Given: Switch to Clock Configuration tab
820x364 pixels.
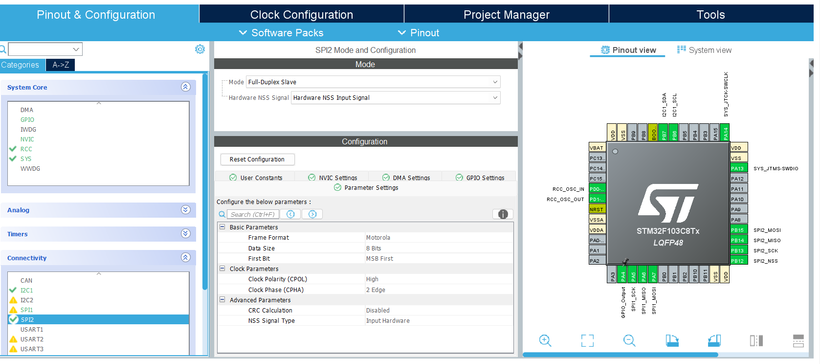Looking at the screenshot, I should coord(302,15).
